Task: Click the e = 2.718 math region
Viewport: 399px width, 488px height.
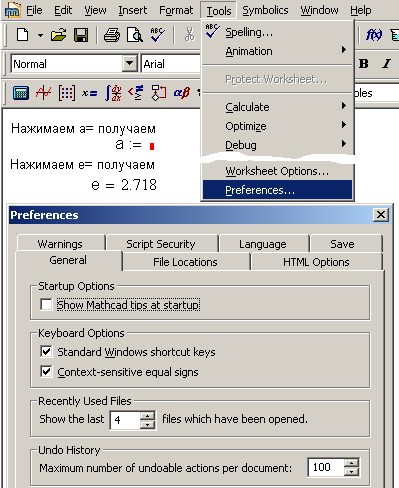Action: (124, 185)
